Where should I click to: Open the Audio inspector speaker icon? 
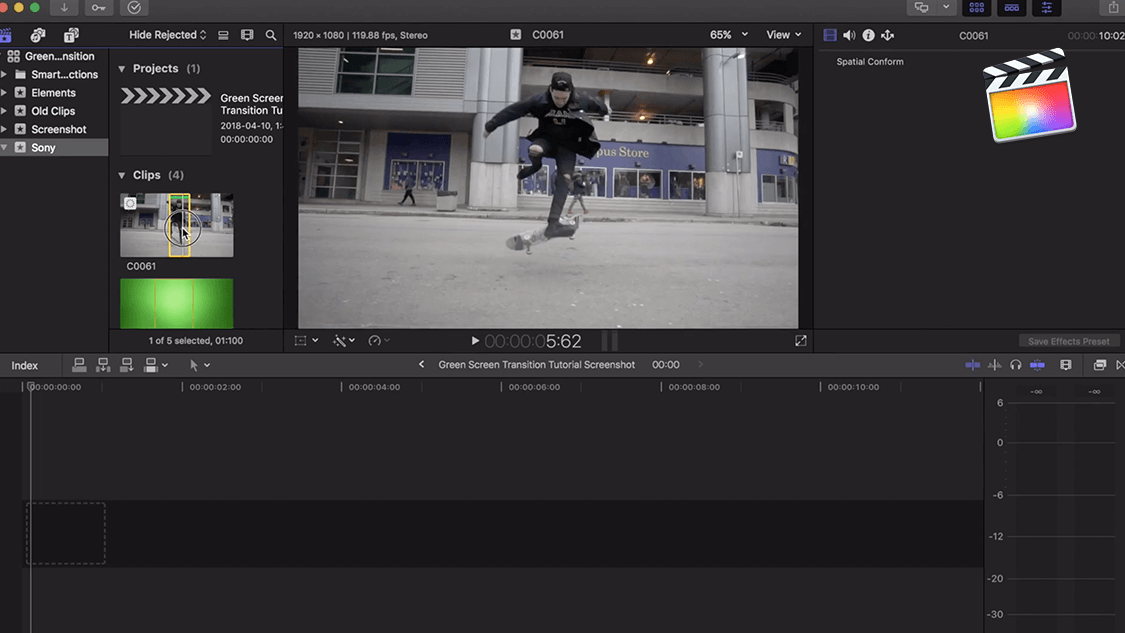849,35
